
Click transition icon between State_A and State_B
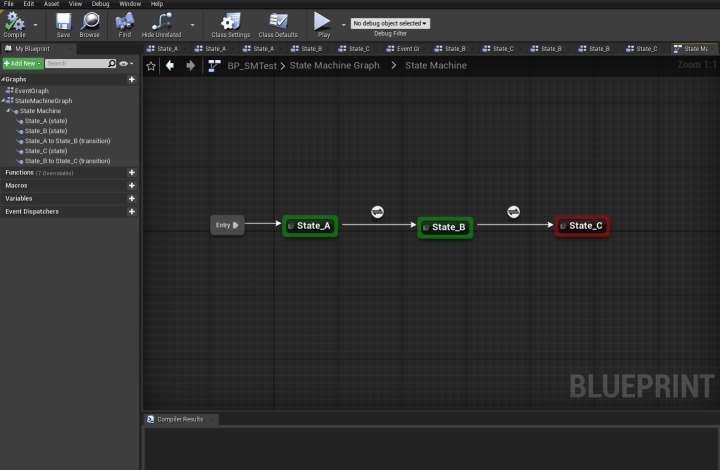click(x=377, y=212)
